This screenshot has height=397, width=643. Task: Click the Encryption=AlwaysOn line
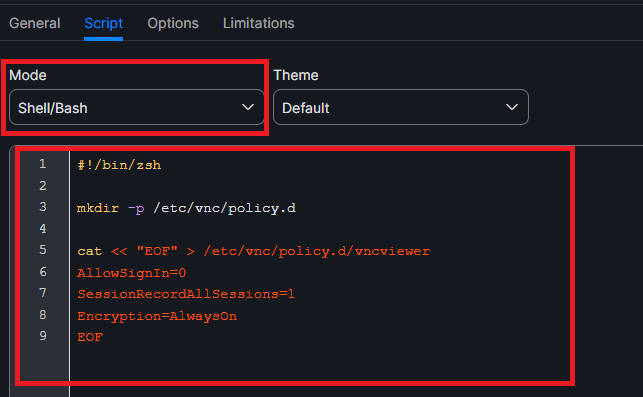click(x=157, y=316)
